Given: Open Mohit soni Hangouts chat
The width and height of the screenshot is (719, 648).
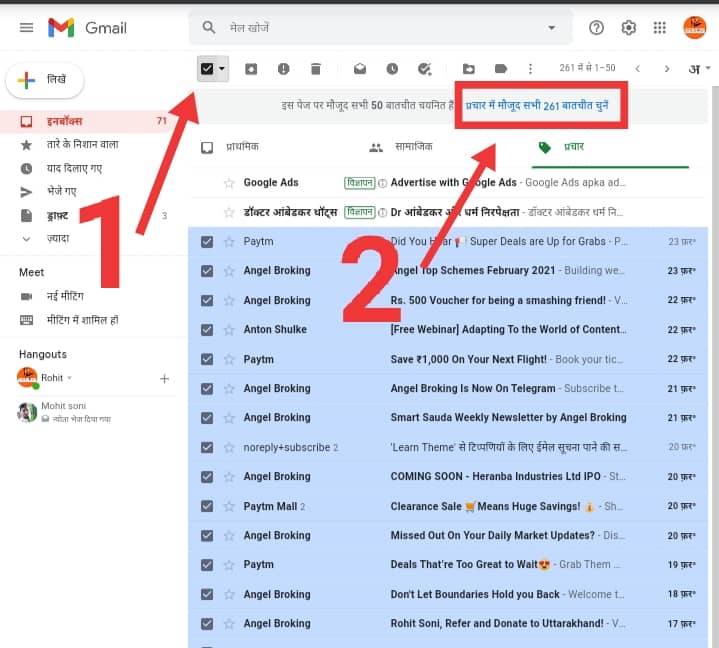Looking at the screenshot, I should click(64, 412).
